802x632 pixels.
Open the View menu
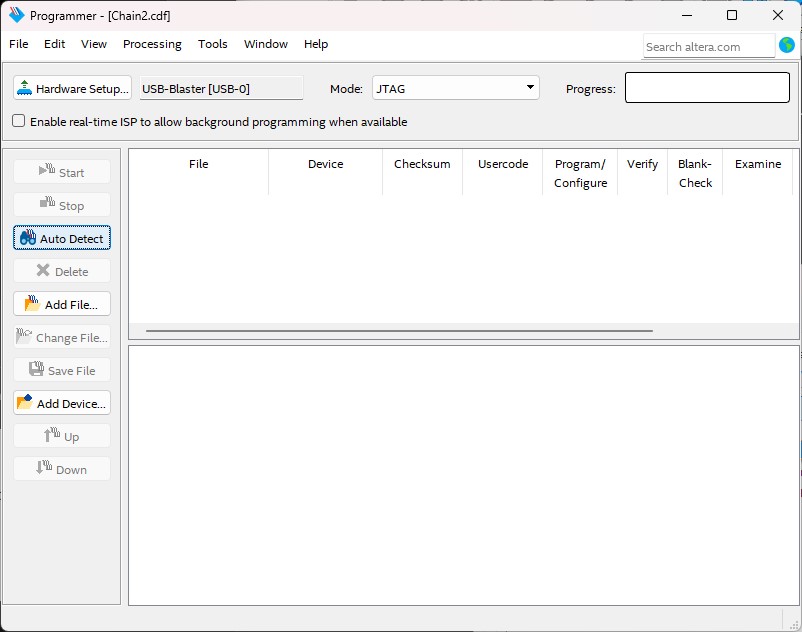[94, 44]
